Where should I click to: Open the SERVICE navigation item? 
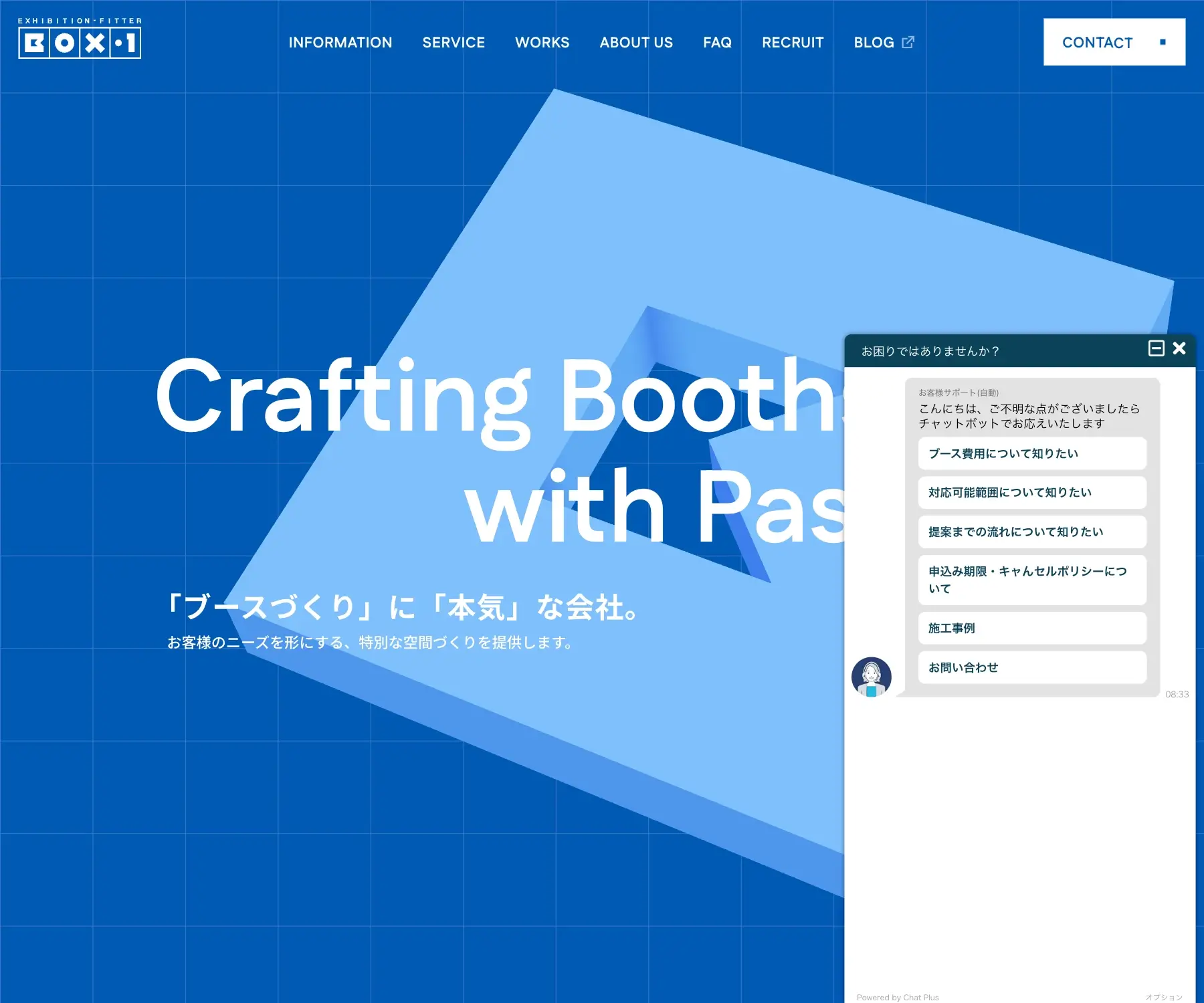(x=453, y=42)
